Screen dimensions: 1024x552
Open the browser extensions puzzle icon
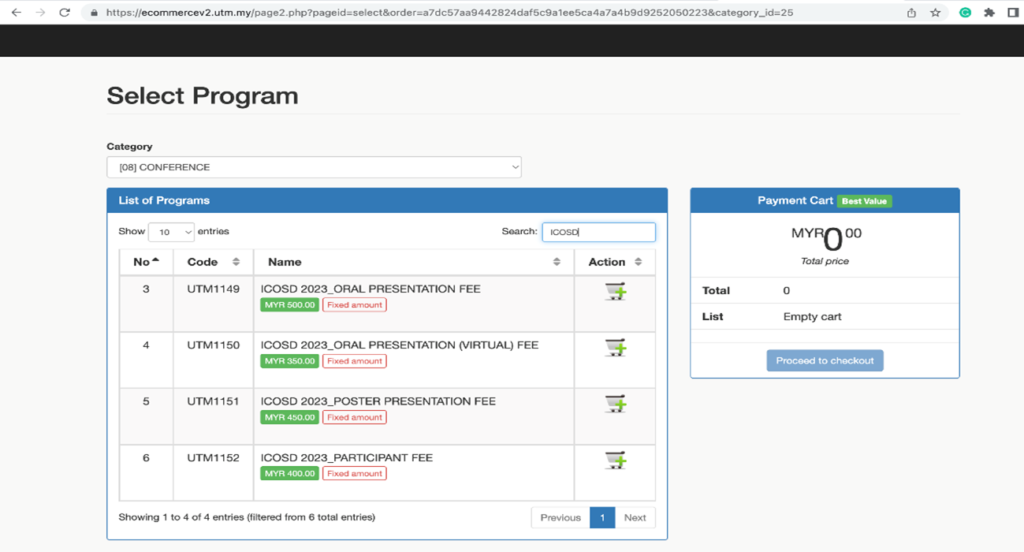(x=989, y=13)
